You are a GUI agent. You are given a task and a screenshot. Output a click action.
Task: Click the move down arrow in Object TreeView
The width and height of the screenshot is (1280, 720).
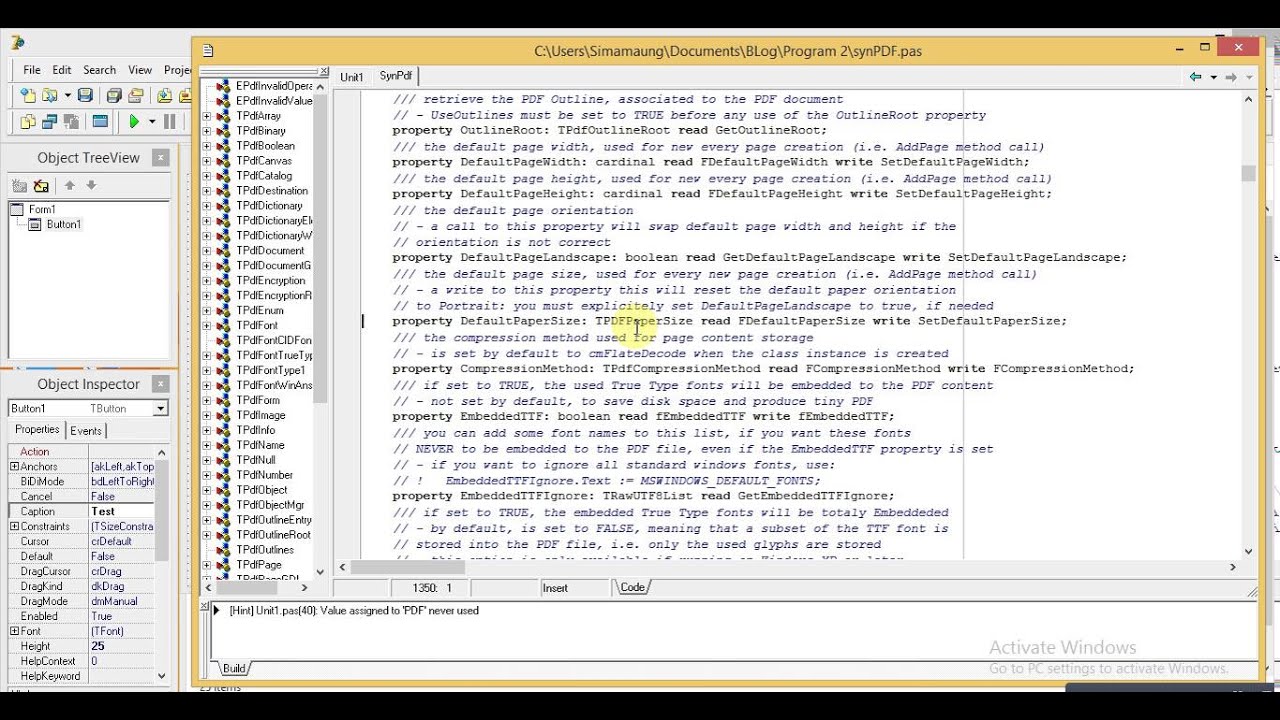(91, 185)
